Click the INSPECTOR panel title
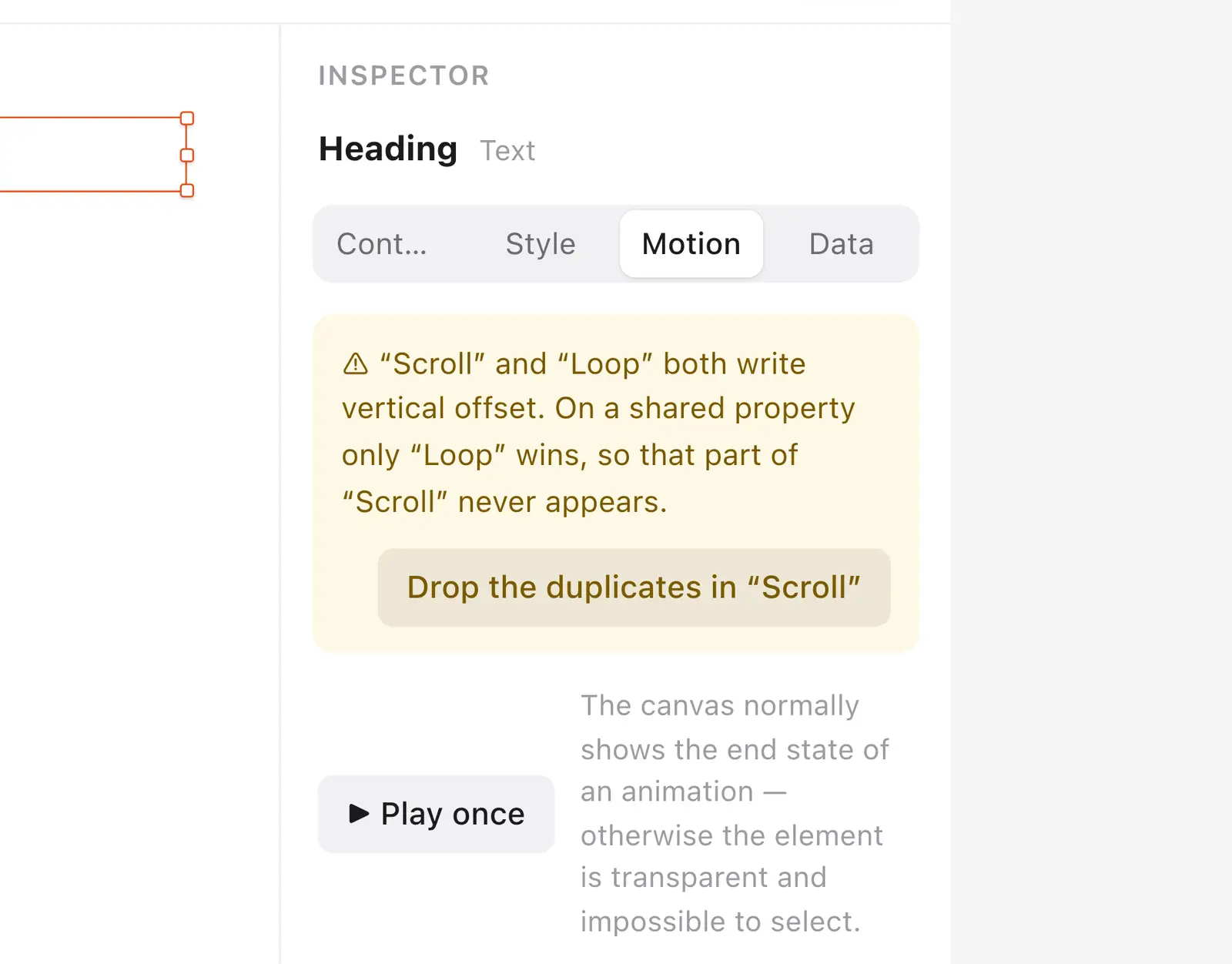 tap(404, 75)
